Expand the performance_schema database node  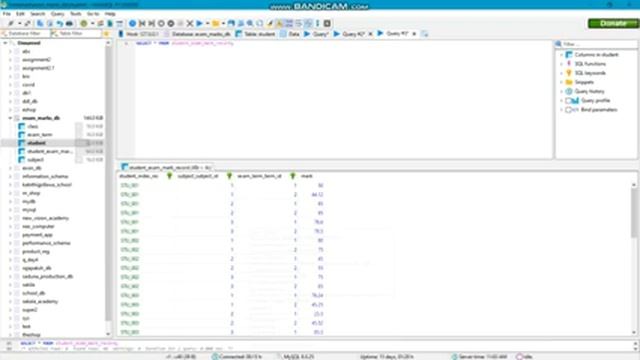tap(10, 243)
